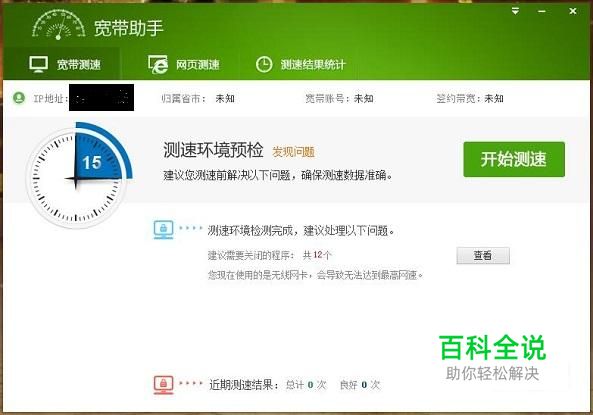Open the title bar dropdown menu arrow
This screenshot has height=415, width=593.
click(515, 11)
